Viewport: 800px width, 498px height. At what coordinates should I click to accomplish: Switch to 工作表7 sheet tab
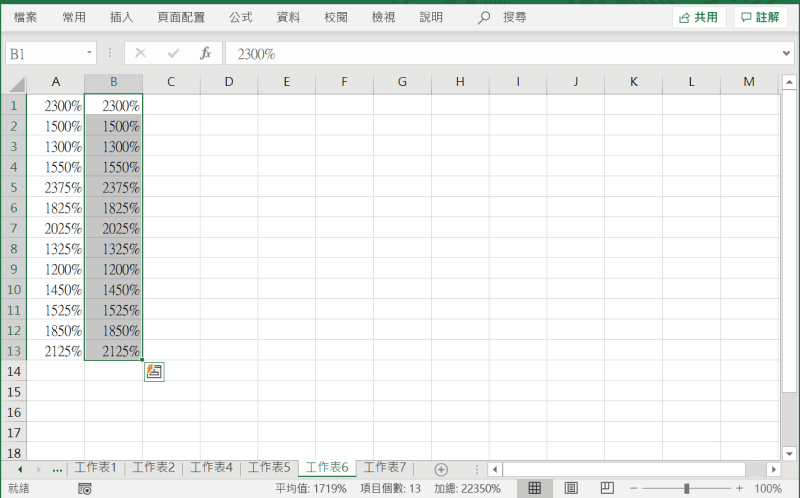coord(384,468)
